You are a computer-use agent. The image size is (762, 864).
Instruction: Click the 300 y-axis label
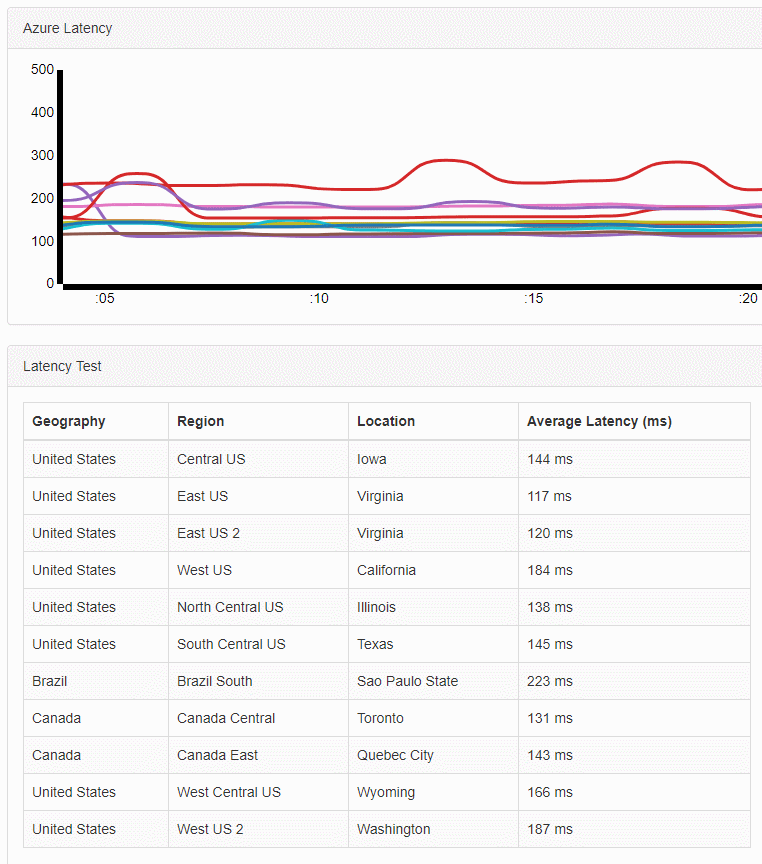[42, 155]
